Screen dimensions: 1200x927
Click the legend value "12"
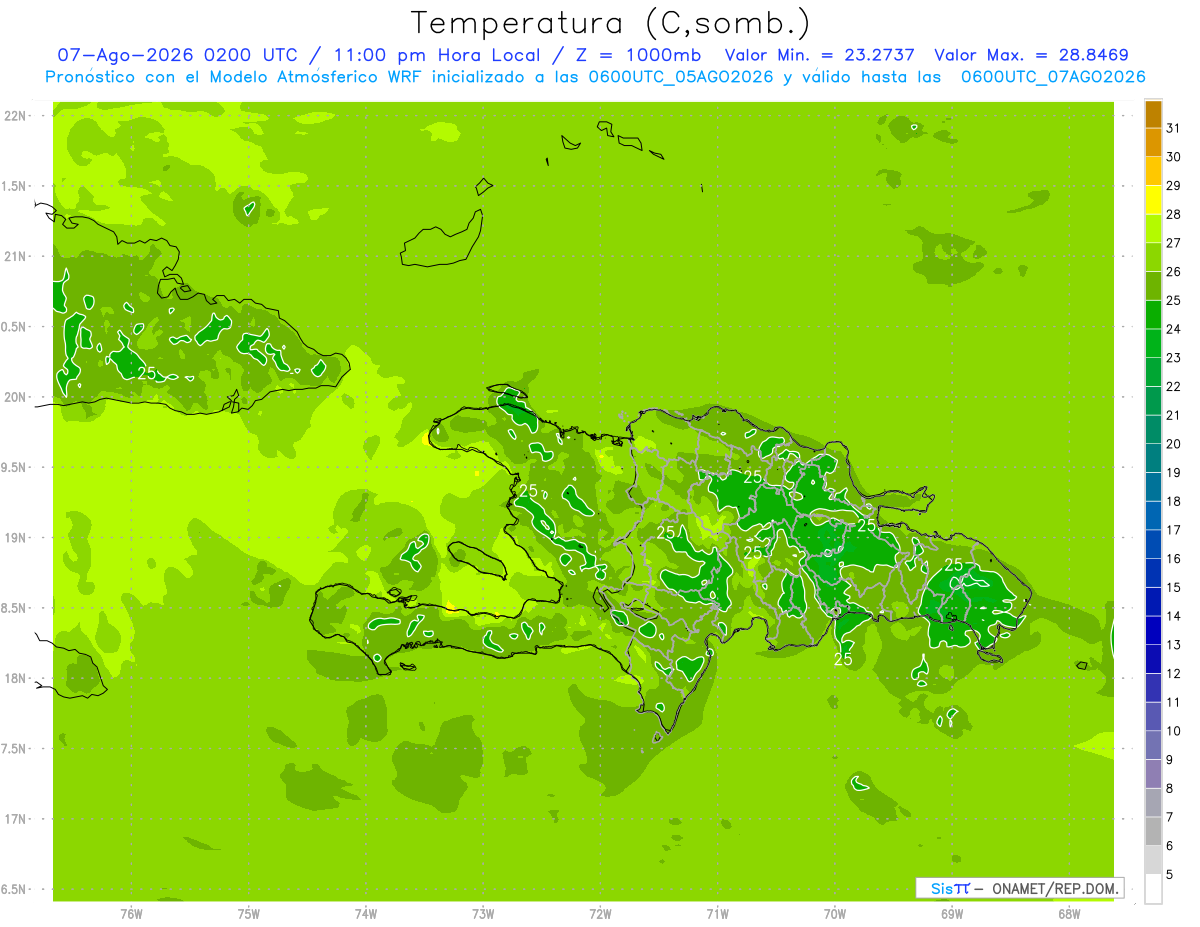point(1173,673)
